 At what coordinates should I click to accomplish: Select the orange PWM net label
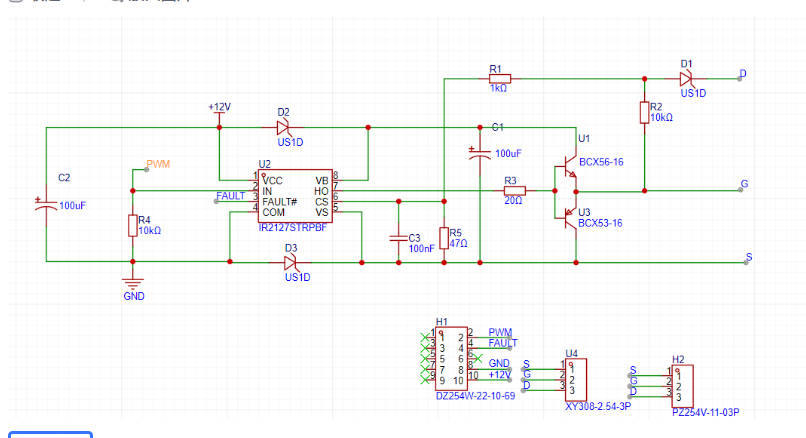pos(158,163)
